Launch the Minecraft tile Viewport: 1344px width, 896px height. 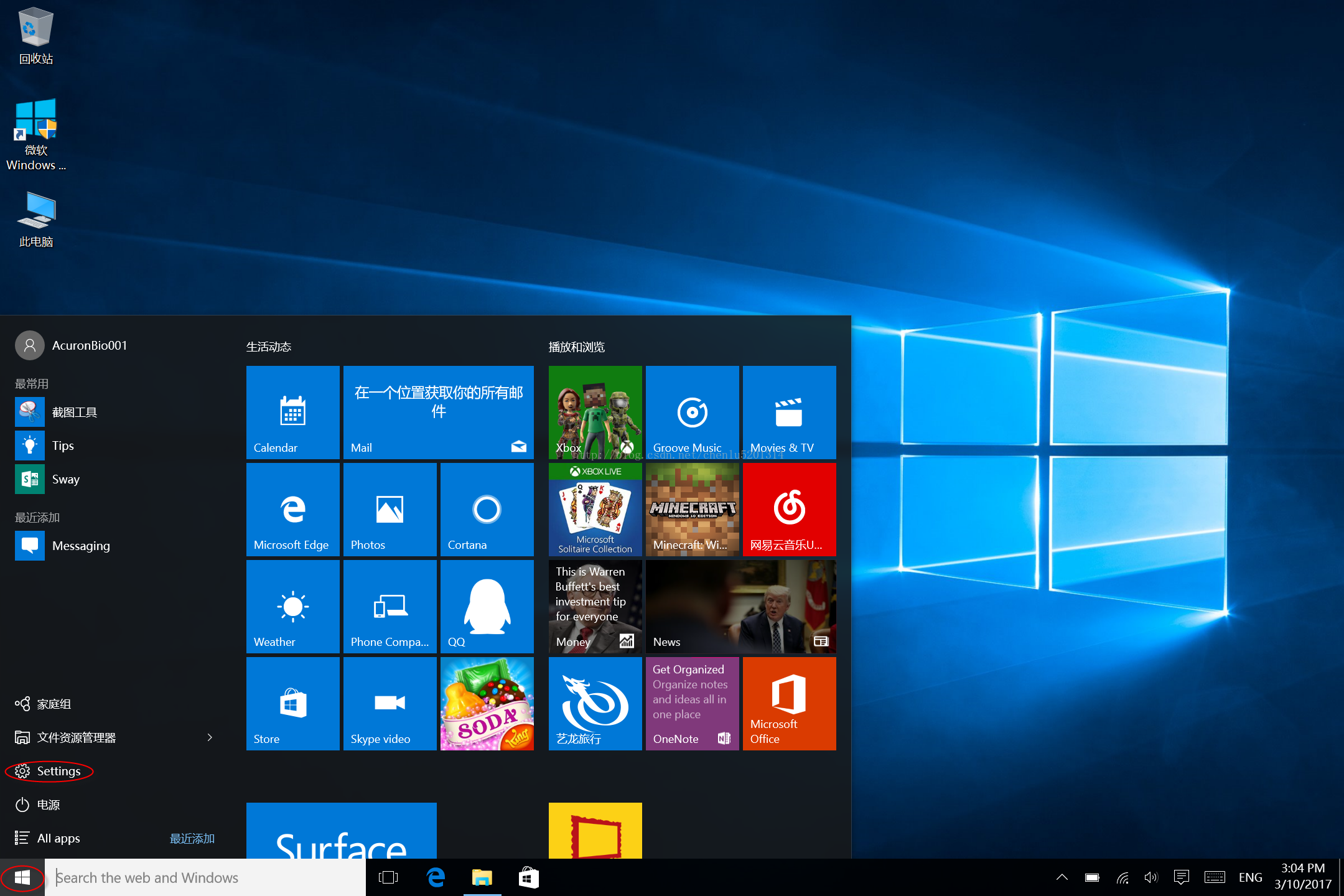[693, 510]
